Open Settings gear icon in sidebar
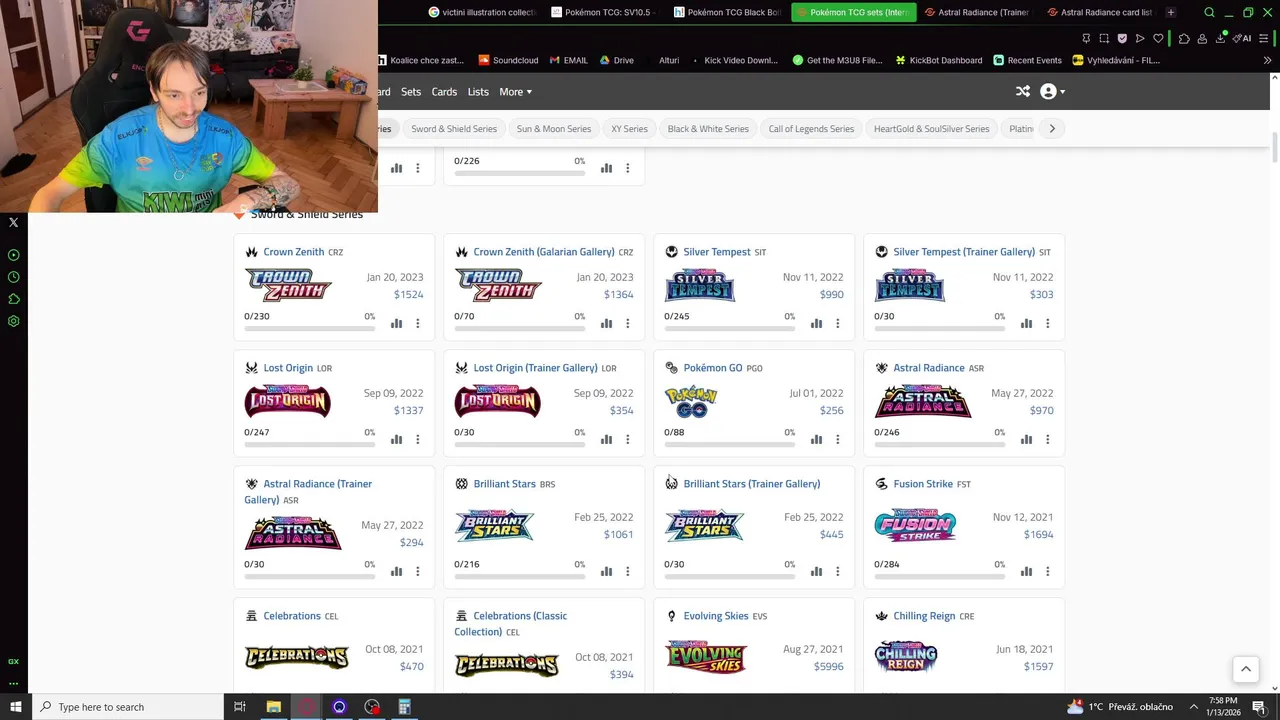1280x720 pixels. click(14, 321)
